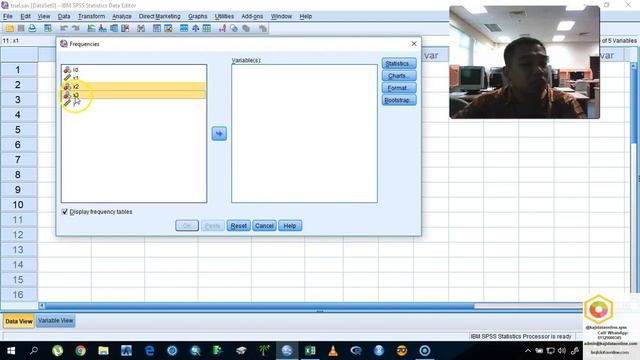
Task: Select variable x3 in source list
Action: pos(134,95)
